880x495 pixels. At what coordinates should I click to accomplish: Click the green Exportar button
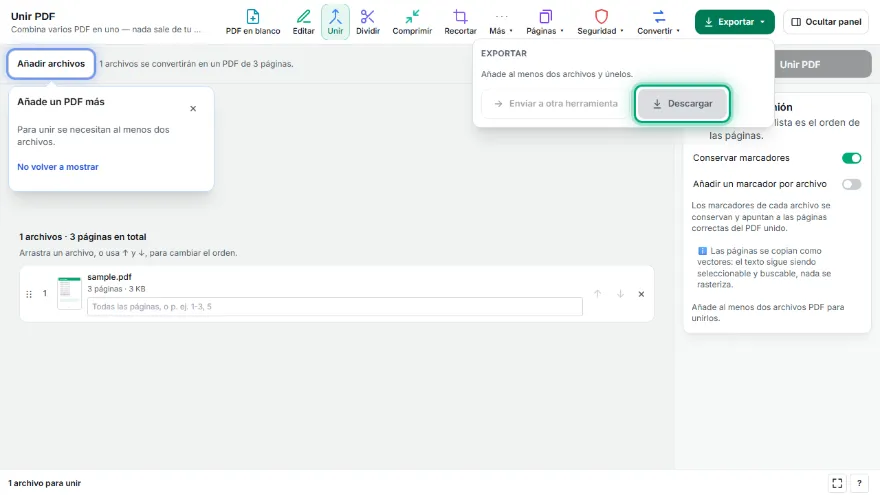[734, 22]
